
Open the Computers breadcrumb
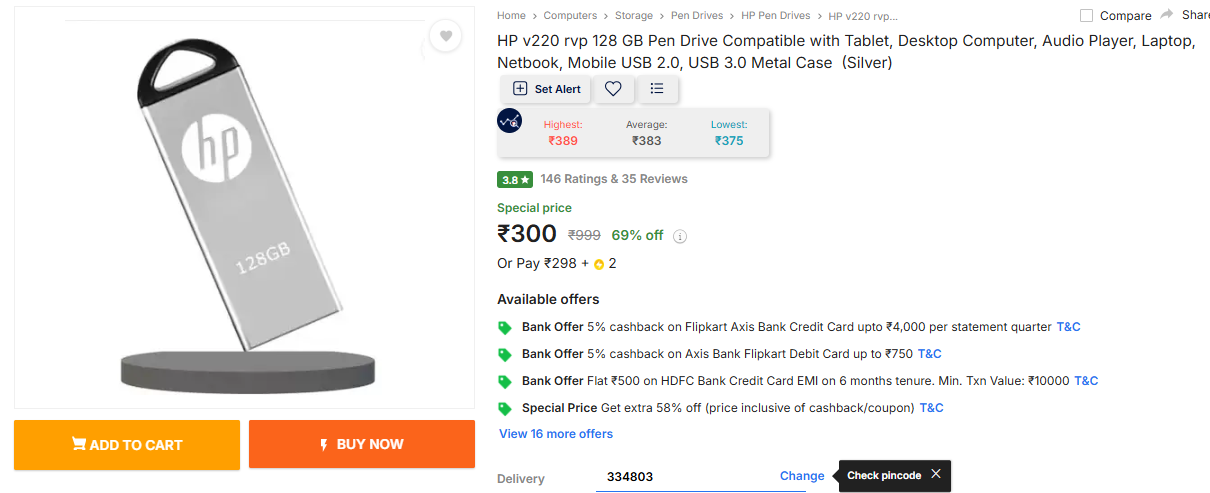tap(570, 16)
